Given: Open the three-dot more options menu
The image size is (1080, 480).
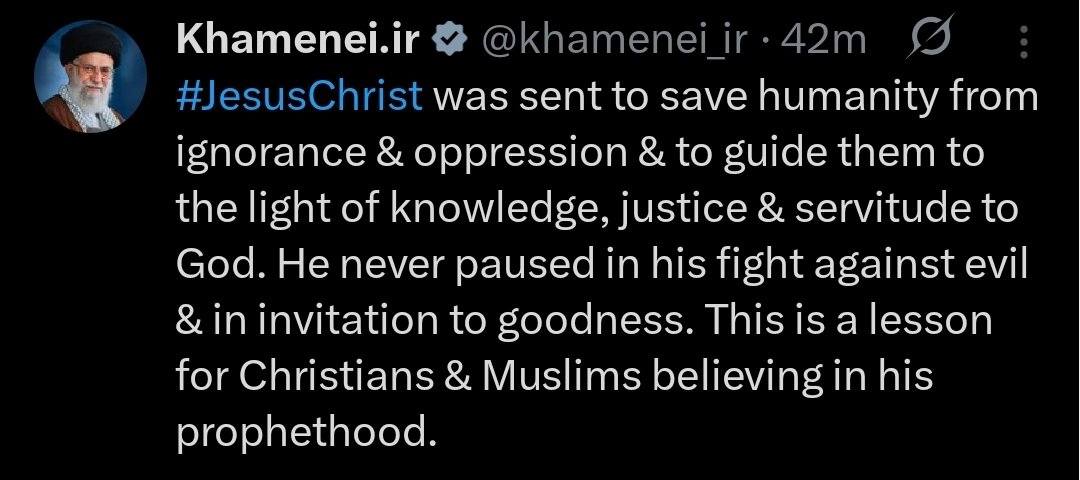Looking at the screenshot, I should tap(1023, 41).
